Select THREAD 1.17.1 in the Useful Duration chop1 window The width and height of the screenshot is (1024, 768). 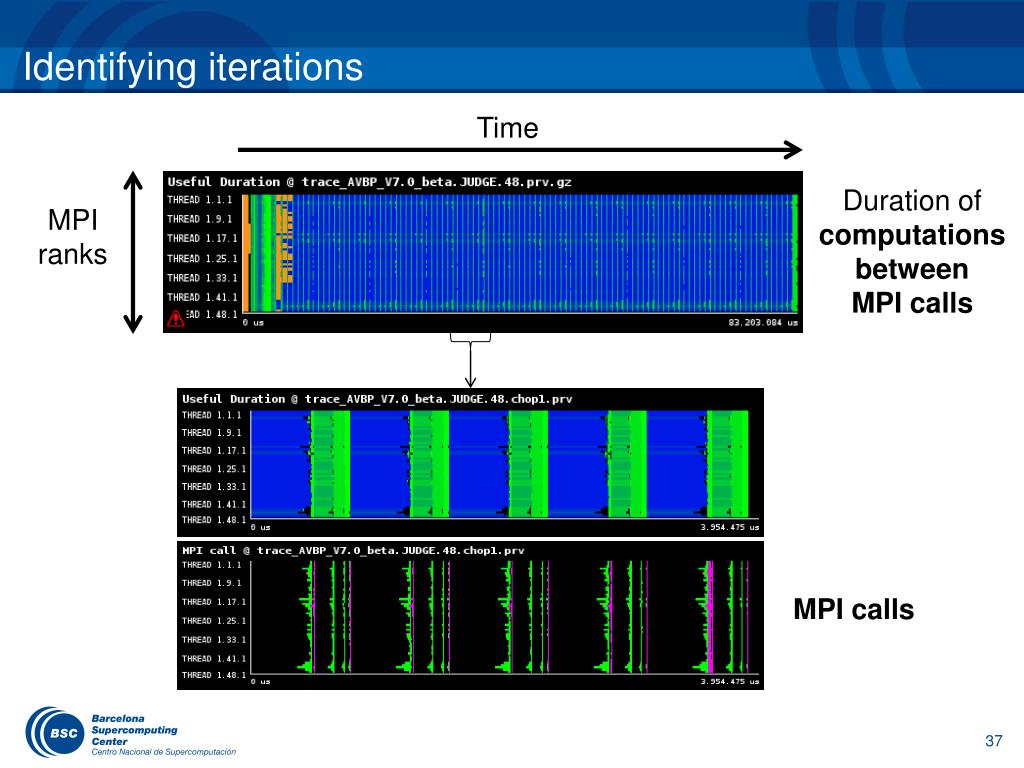pos(214,451)
